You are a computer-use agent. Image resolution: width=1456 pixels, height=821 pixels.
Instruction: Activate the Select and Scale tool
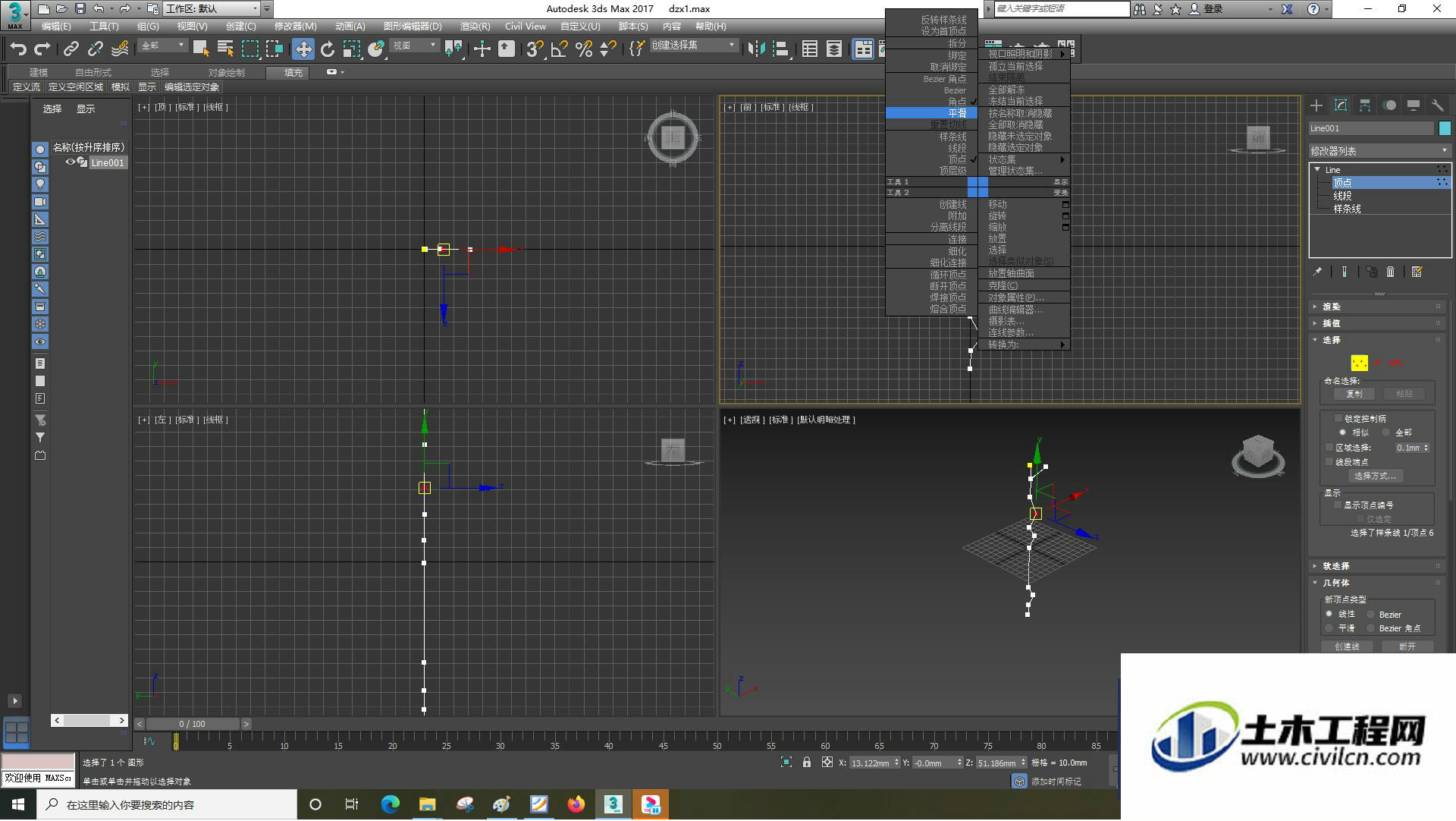click(351, 49)
